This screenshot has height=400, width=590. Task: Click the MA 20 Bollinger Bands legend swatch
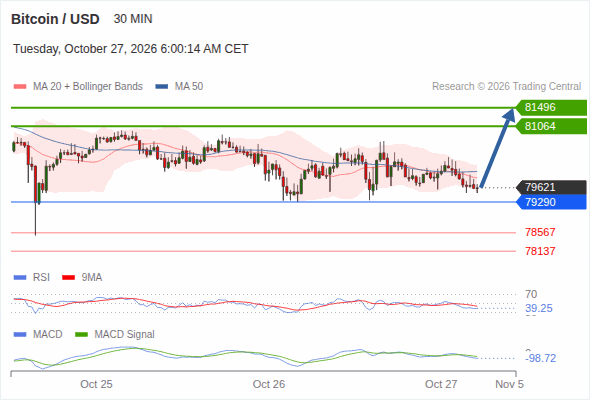pyautogui.click(x=20, y=87)
